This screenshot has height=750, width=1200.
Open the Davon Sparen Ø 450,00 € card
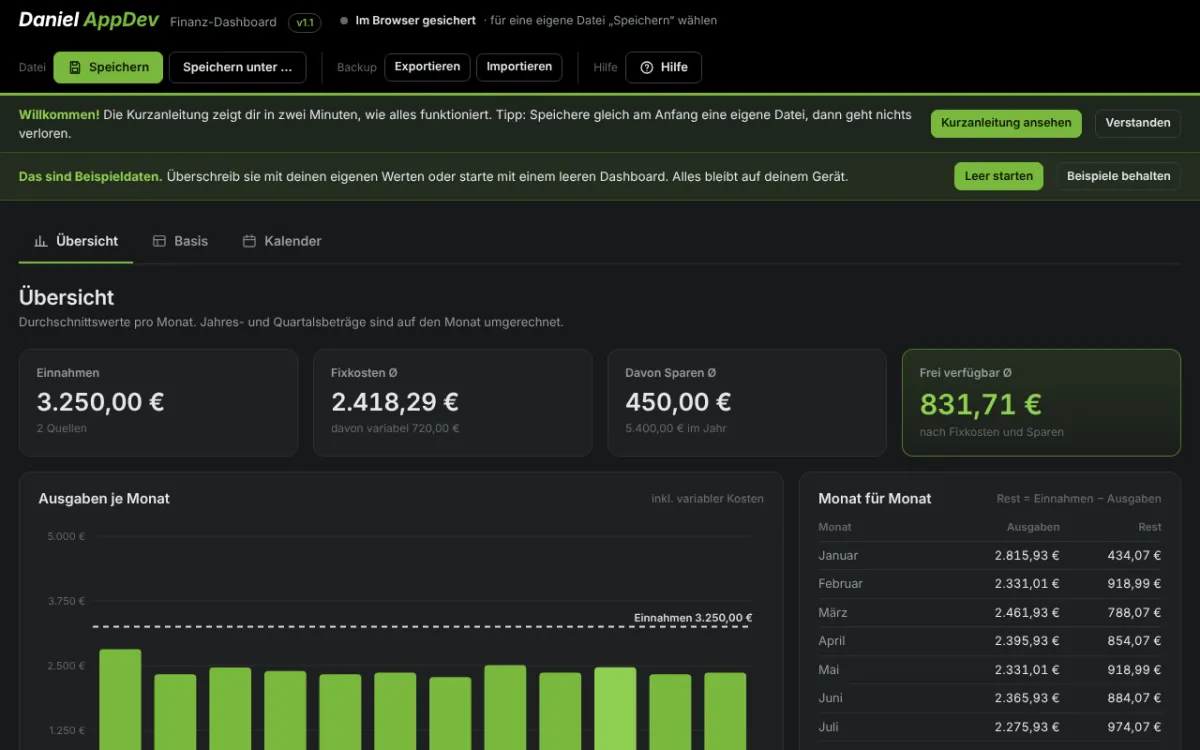(747, 402)
